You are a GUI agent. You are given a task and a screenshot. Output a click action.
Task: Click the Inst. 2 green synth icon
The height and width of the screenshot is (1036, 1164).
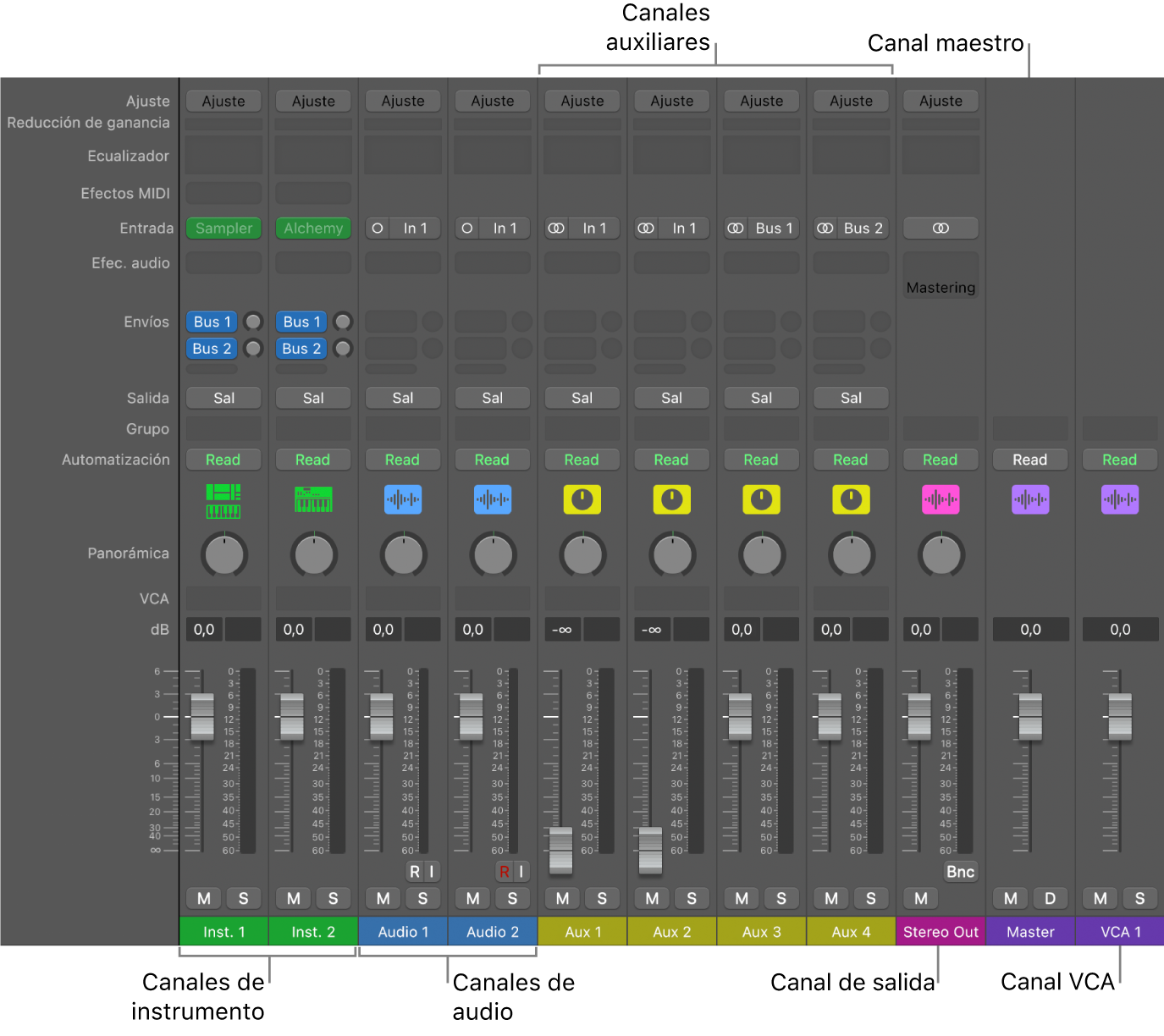[x=313, y=500]
